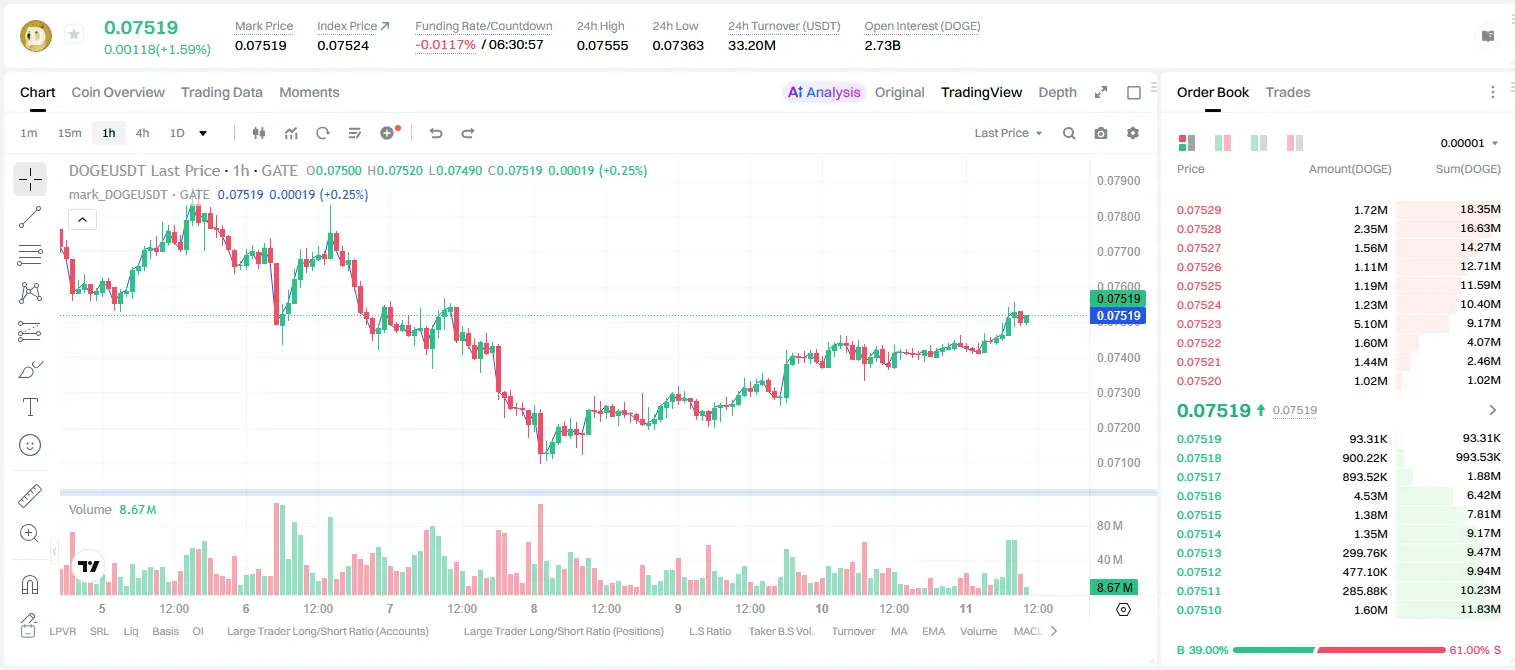Viewport: 1515px width, 670px height.
Task: Select the 07528 ask price row
Action: pos(1339,229)
